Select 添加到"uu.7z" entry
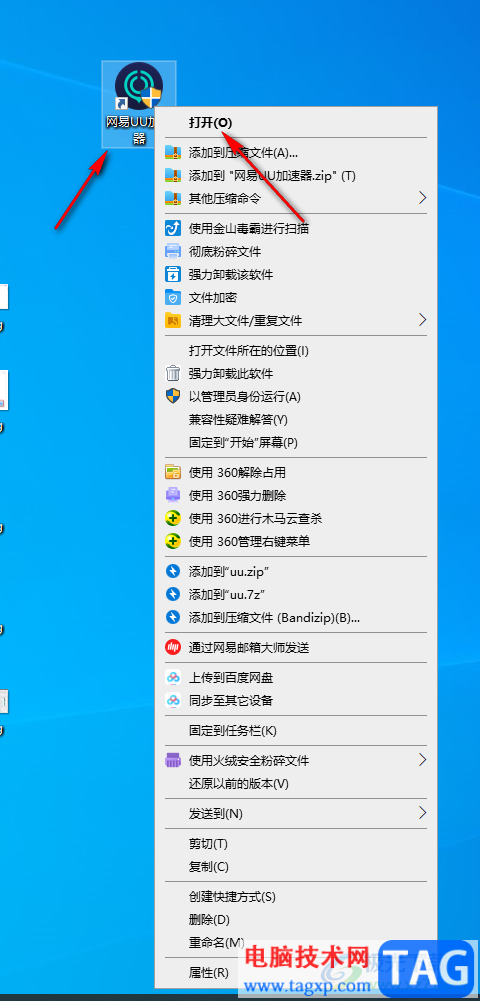This screenshot has width=480, height=1001. pos(296,594)
